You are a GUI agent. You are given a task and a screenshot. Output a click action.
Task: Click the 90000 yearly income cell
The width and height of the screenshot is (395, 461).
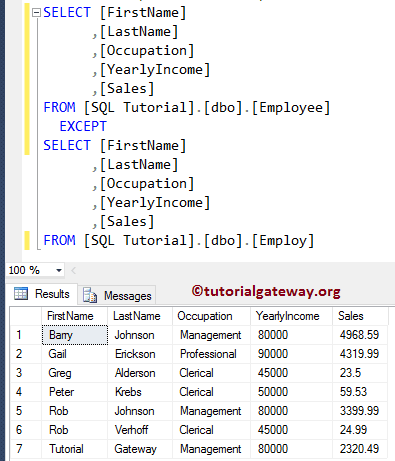point(291,354)
